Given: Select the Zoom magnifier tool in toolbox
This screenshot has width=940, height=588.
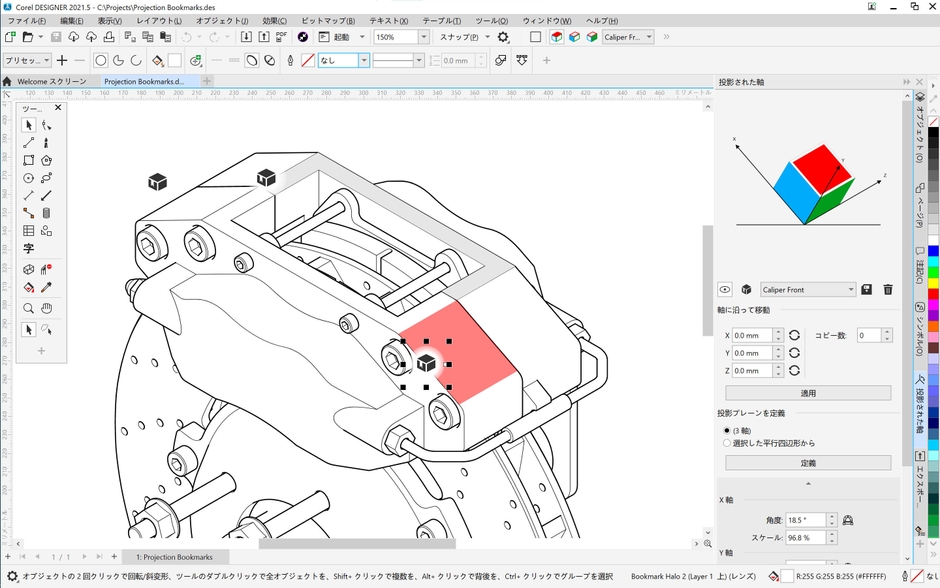Looking at the screenshot, I should coord(28,309).
